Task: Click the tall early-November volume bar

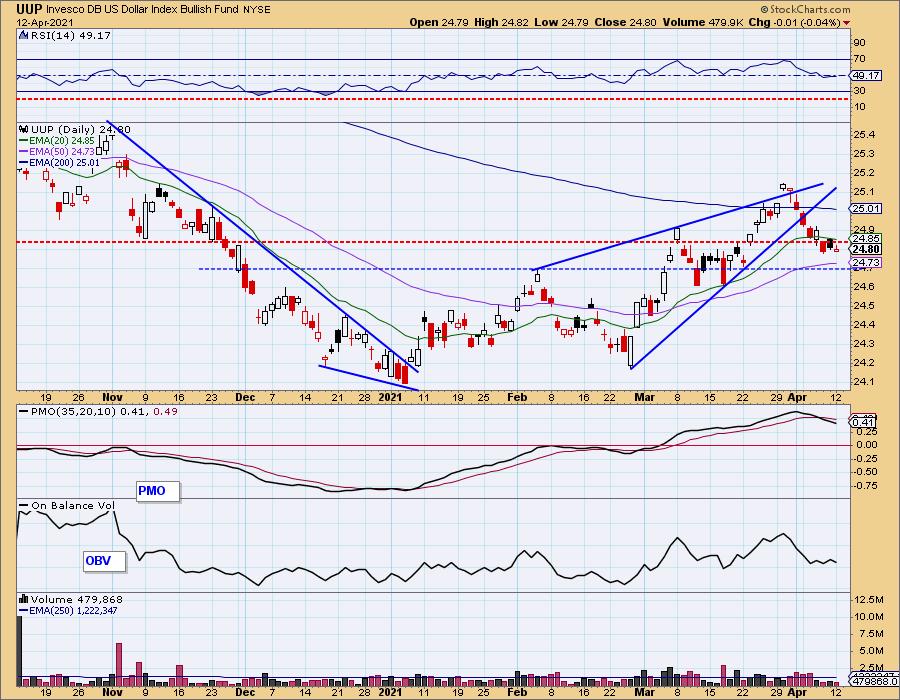Action: pyautogui.click(x=119, y=664)
